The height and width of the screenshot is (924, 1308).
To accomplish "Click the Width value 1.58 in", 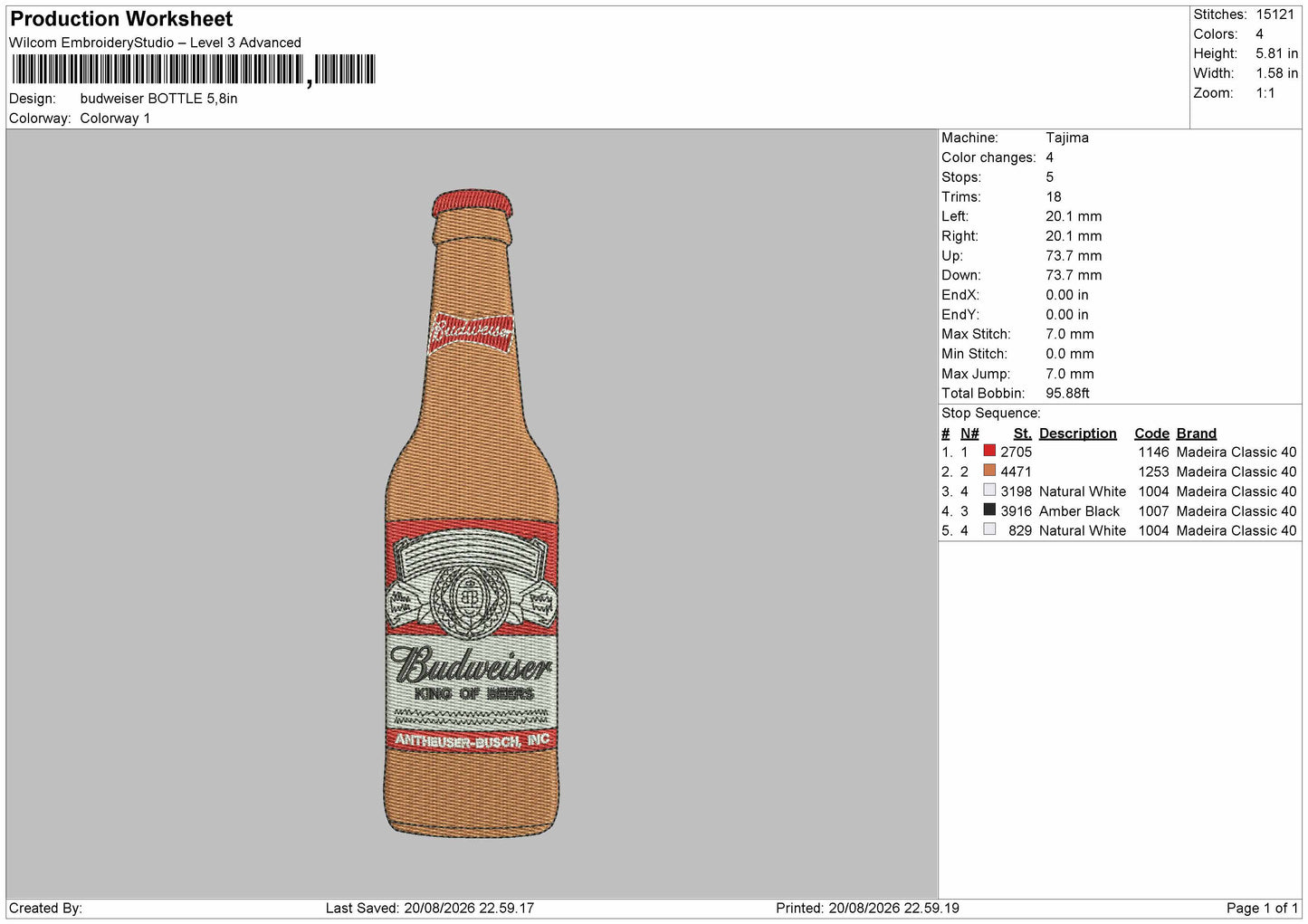I will 1276,73.
